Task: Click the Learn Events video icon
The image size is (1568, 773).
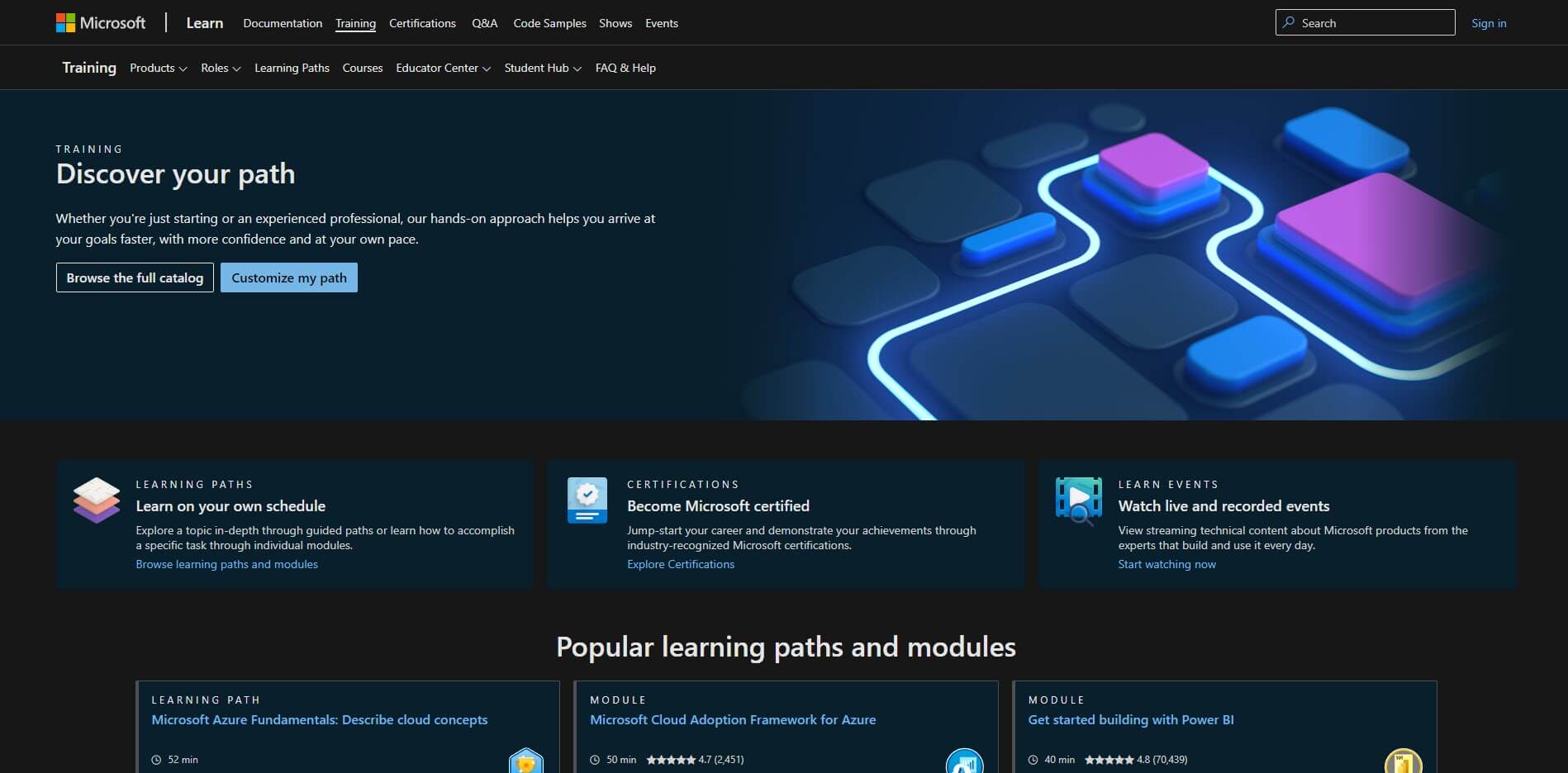Action: 1078,501
